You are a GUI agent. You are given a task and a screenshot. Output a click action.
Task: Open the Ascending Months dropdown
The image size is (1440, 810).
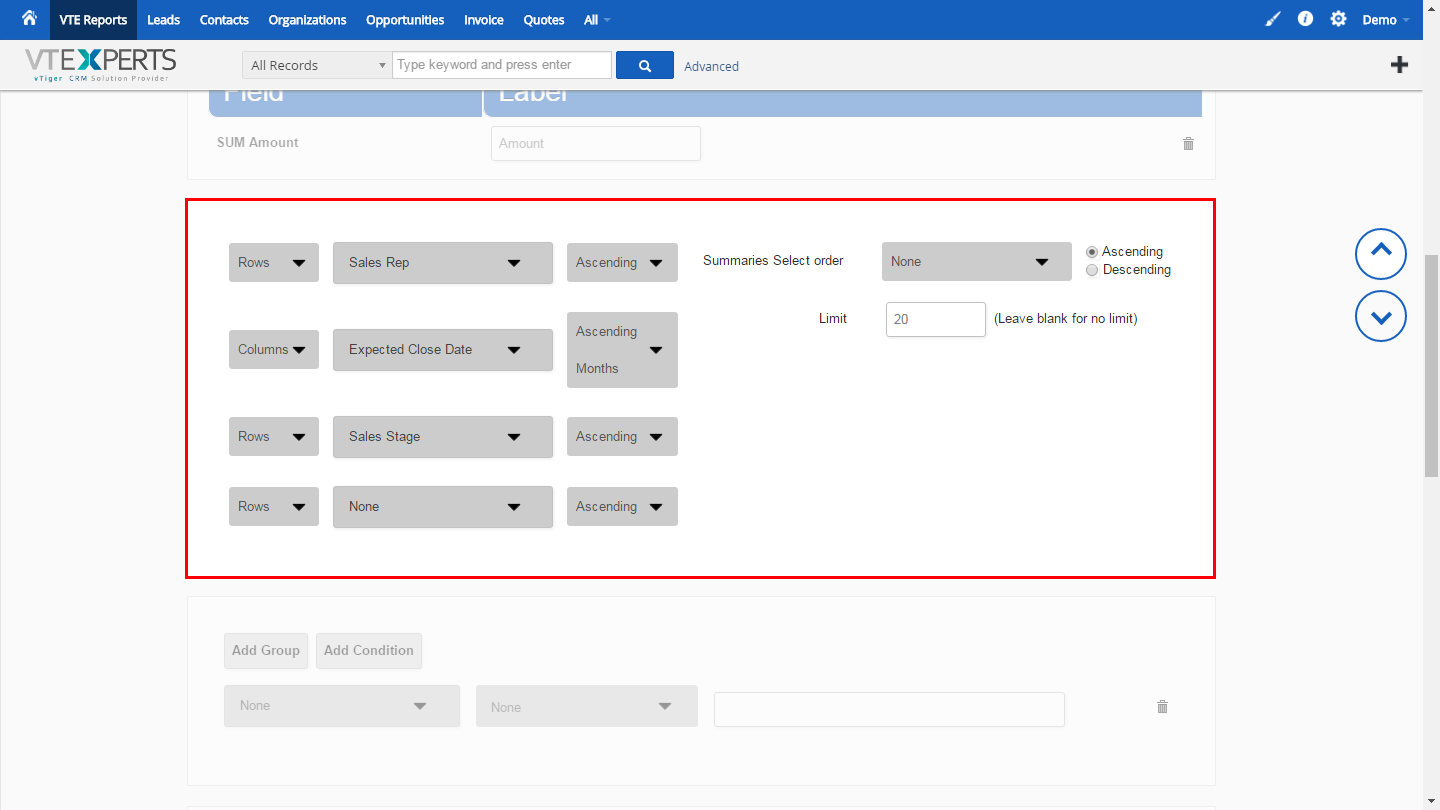[622, 350]
